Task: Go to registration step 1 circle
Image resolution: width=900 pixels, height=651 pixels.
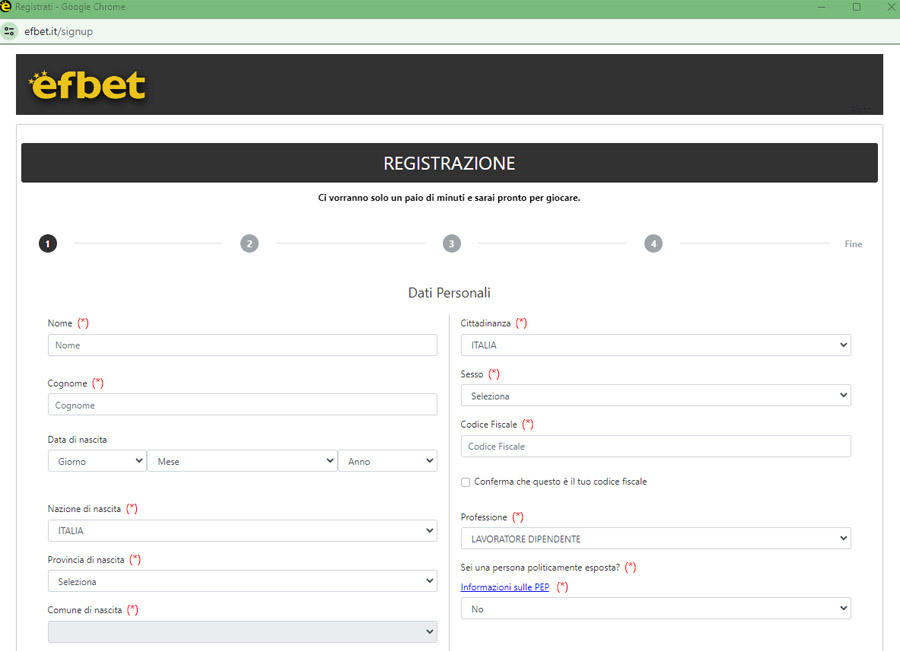Action: tap(48, 243)
